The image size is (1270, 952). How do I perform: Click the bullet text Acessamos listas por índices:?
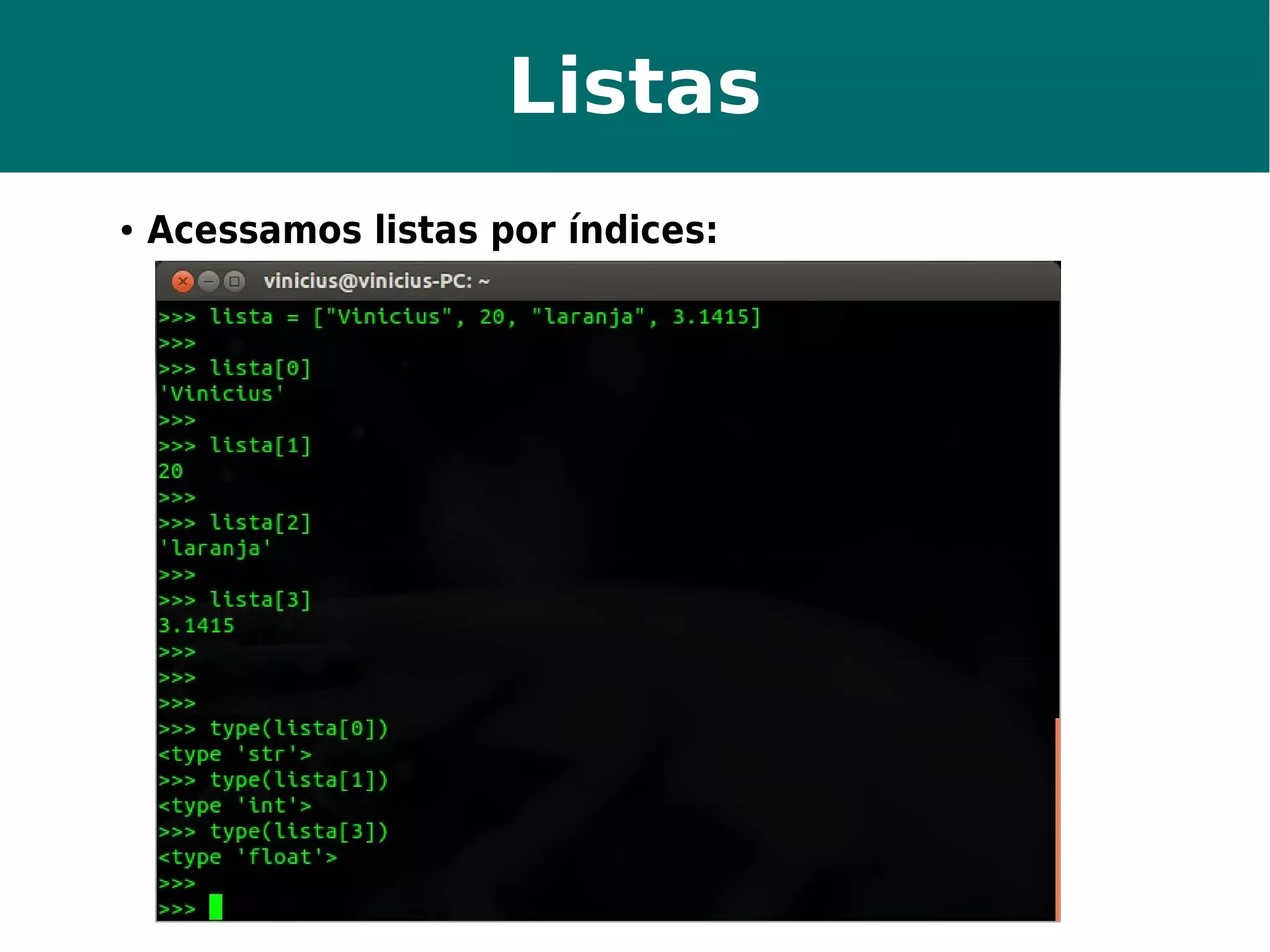[432, 230]
